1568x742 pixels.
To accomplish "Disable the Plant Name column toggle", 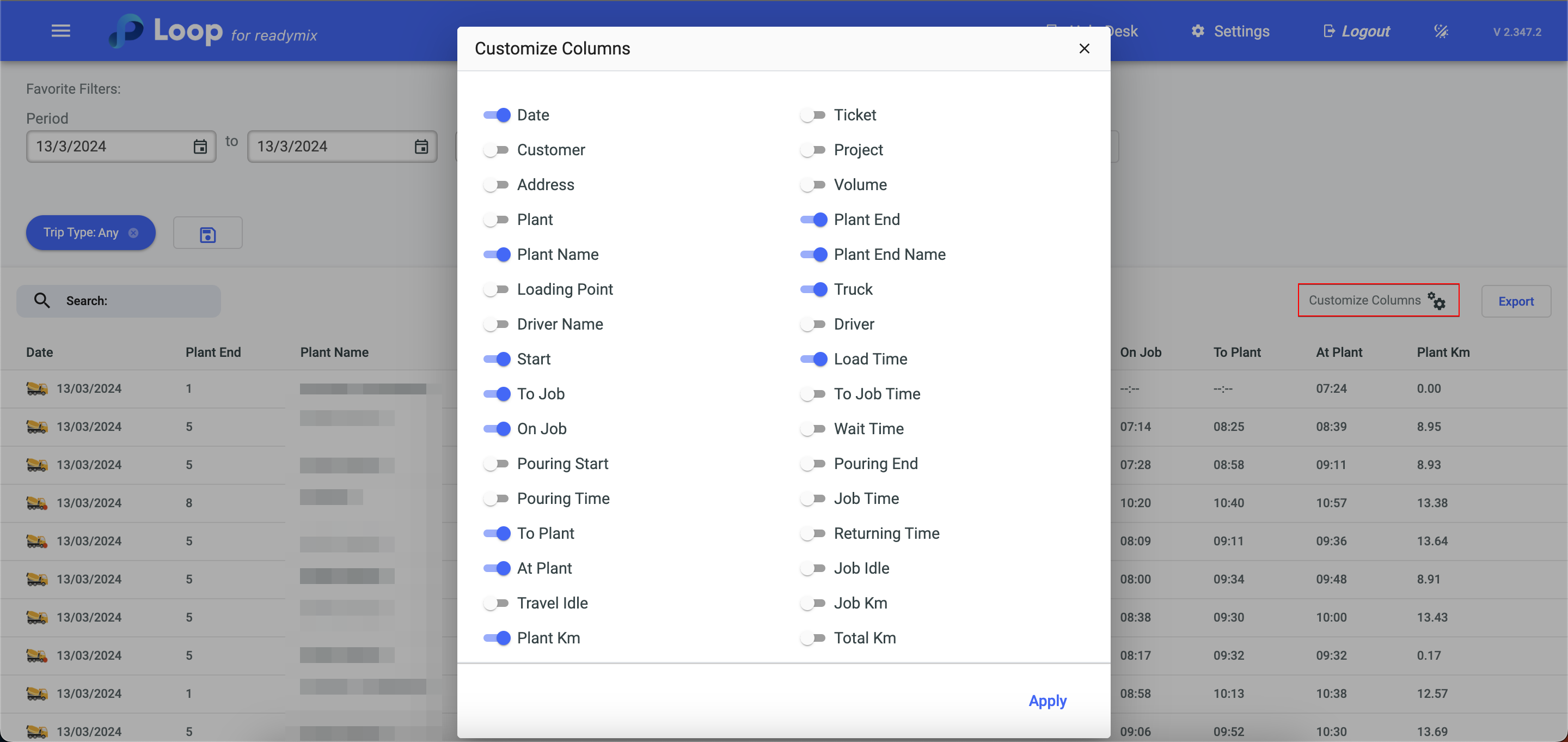I will click(x=496, y=254).
